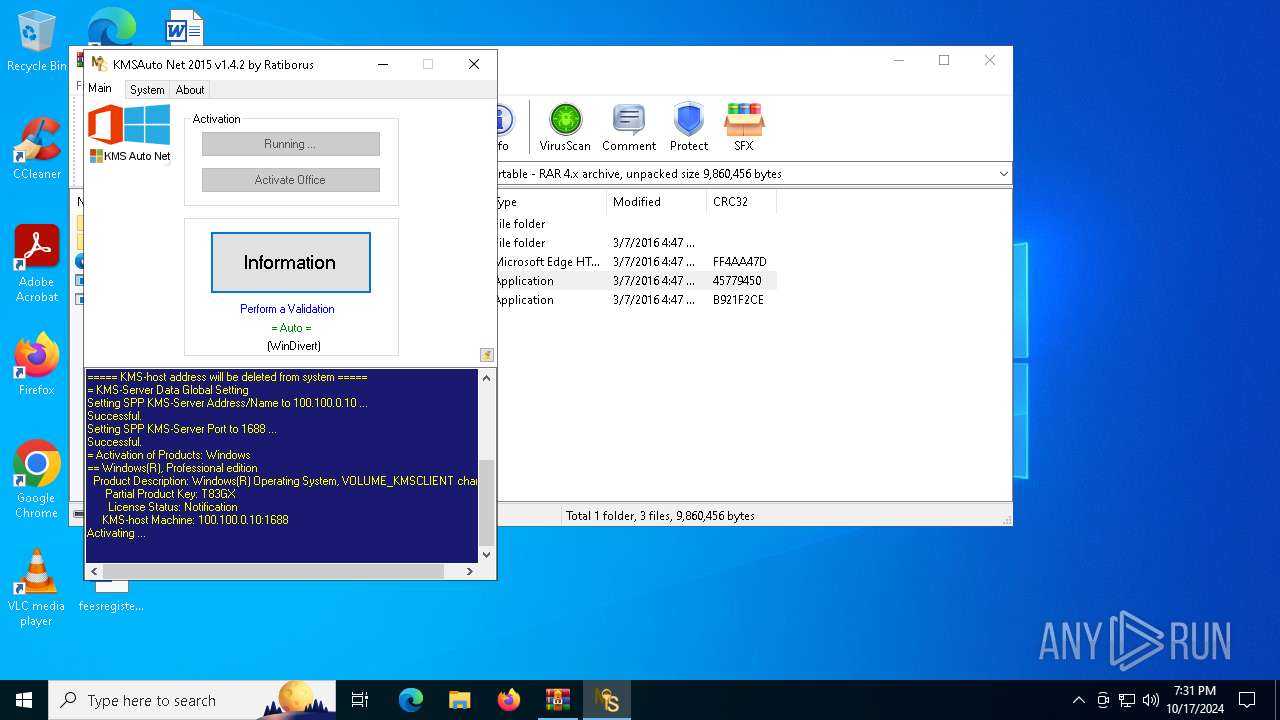
Task: Switch to the System tab in KMSAuto
Action: point(147,90)
